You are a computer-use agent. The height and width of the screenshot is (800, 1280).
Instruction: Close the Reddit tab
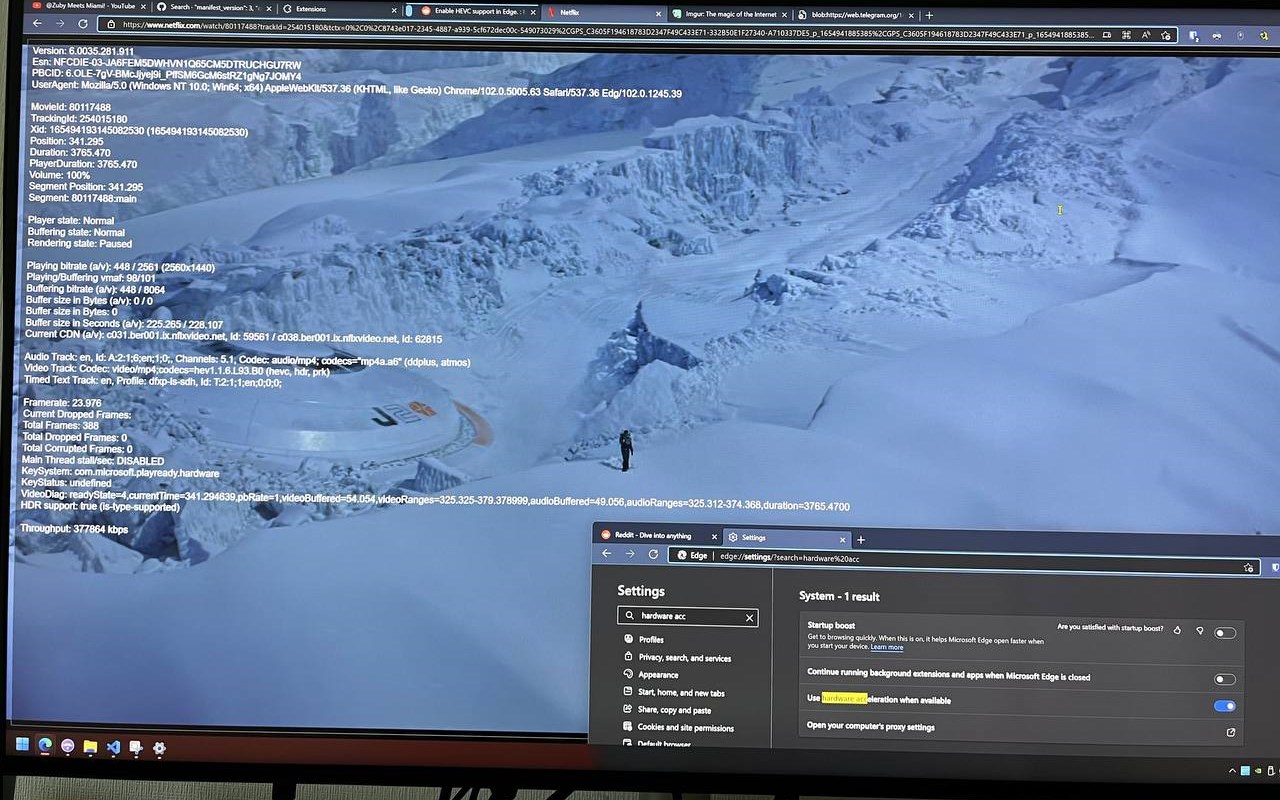click(x=712, y=536)
